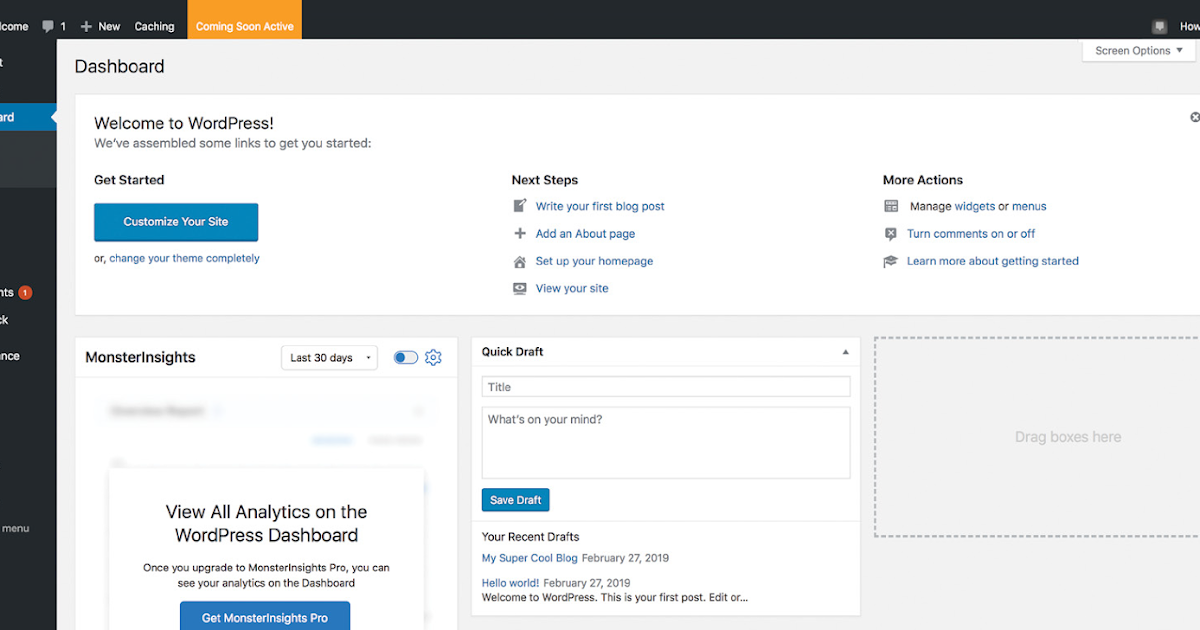Screen dimensions: 1200x630
Task: Open the Hello world! draft
Action: (x=510, y=583)
